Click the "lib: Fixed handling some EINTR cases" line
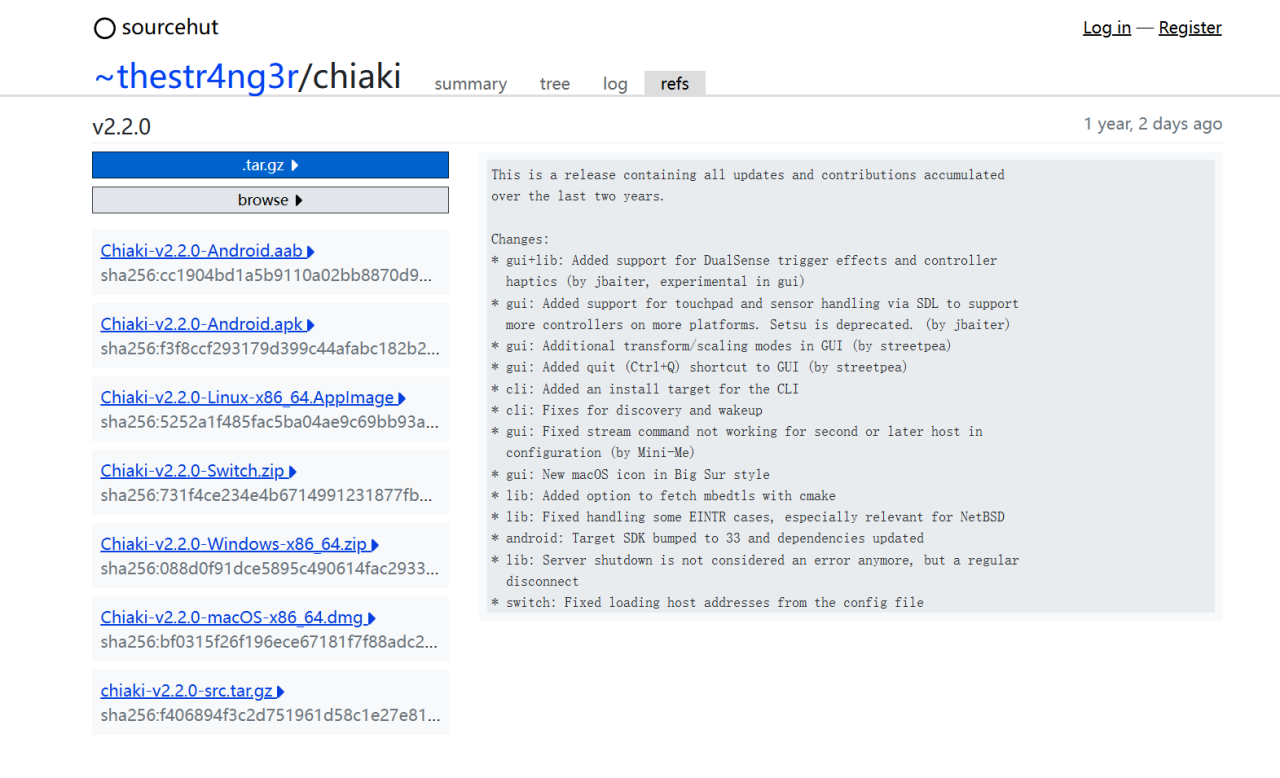The image size is (1280, 778). click(748, 517)
